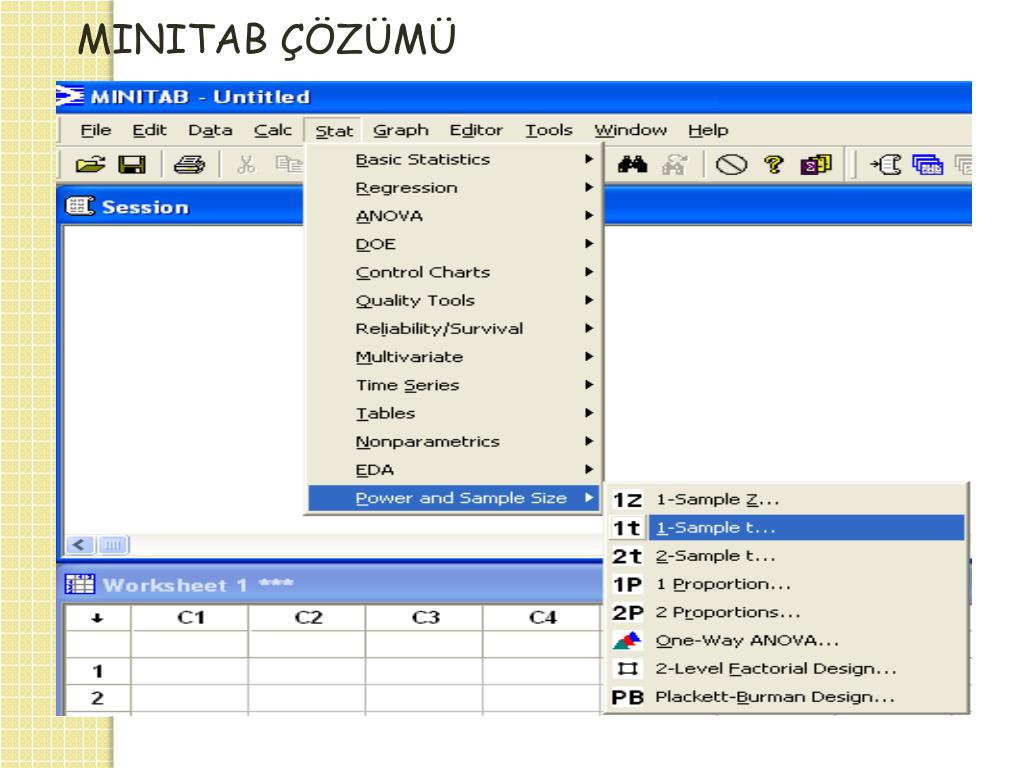Select worksheet column header C4
This screenshot has width=1024, height=768.
pyautogui.click(x=542, y=617)
